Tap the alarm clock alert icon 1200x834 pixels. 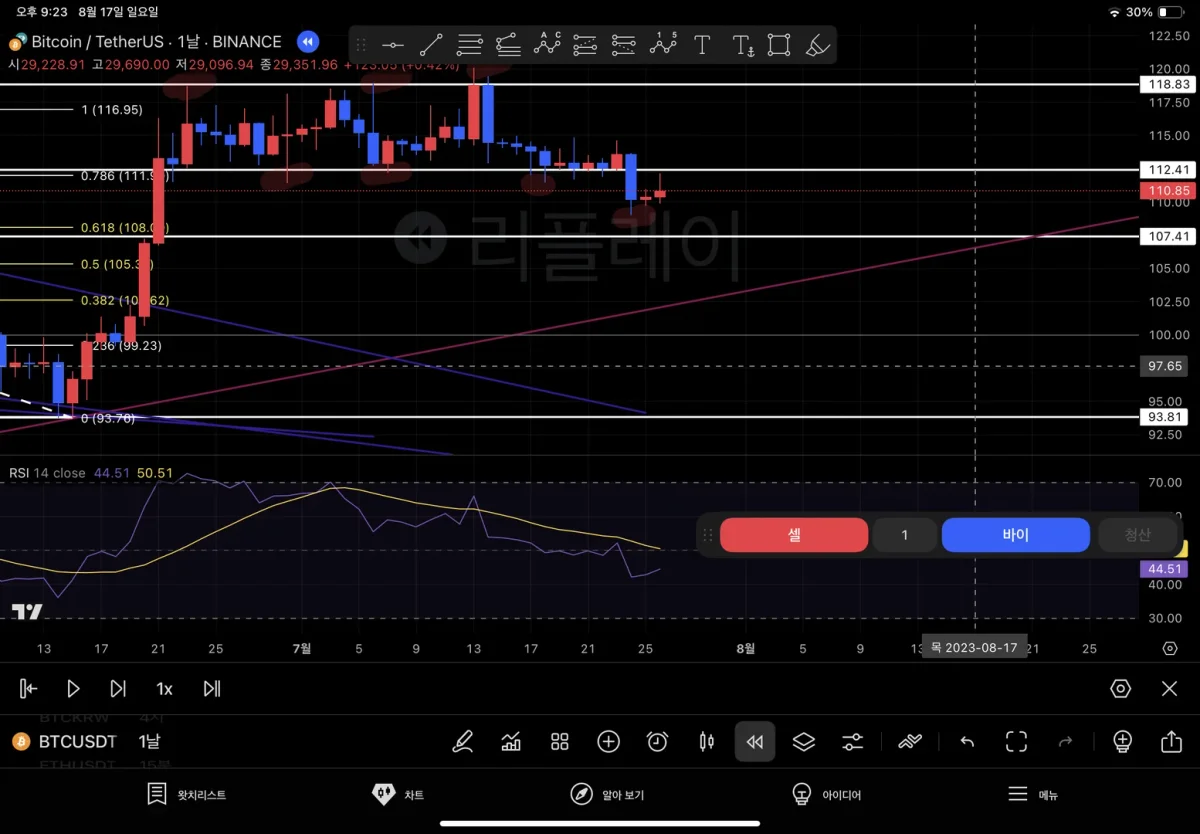[x=657, y=742]
